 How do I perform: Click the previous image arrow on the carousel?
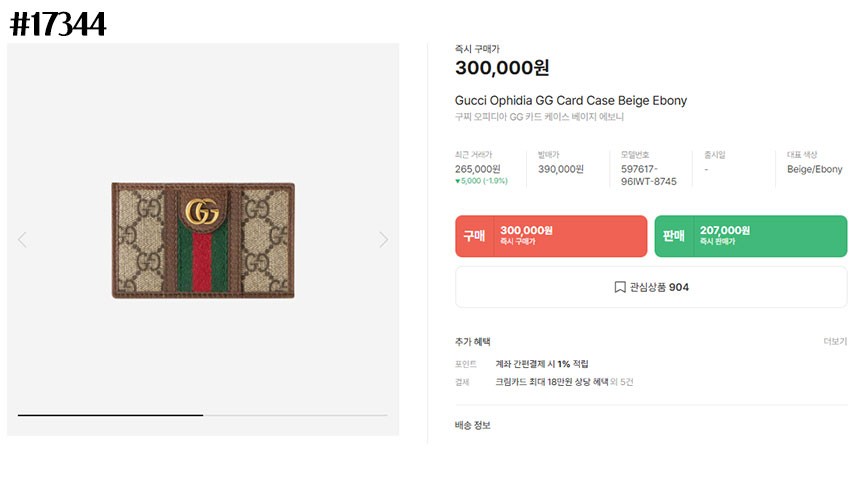click(22, 240)
